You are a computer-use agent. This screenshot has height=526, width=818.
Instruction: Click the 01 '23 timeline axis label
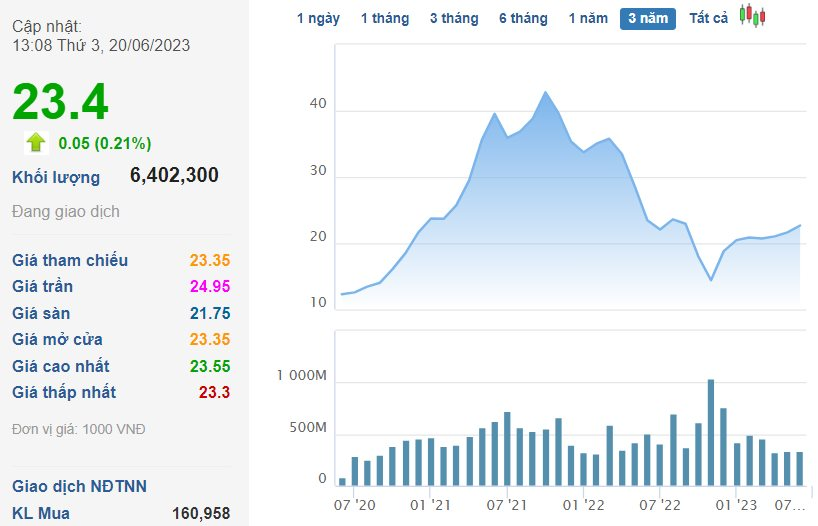click(x=736, y=505)
